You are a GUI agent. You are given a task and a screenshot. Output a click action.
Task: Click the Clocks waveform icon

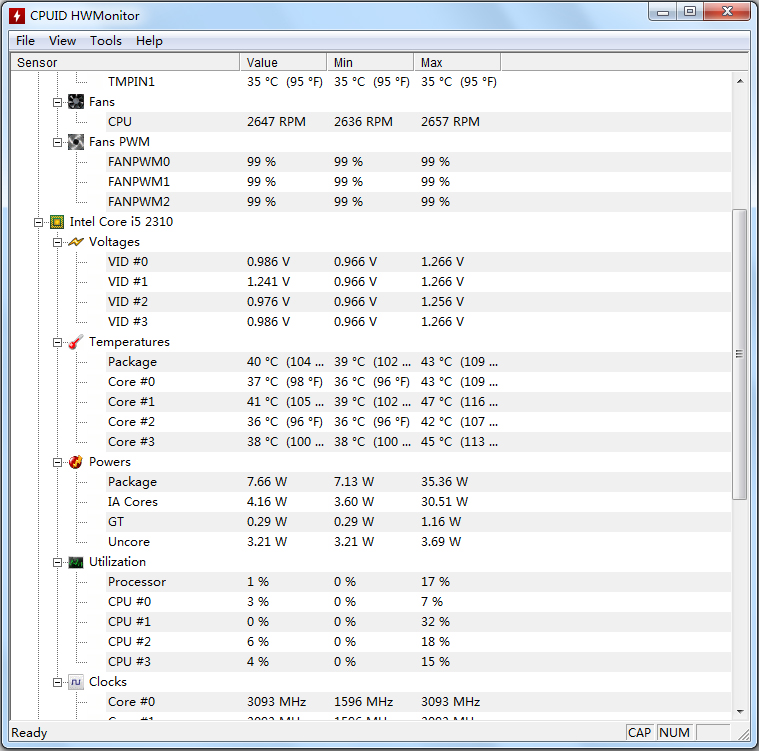[76, 682]
